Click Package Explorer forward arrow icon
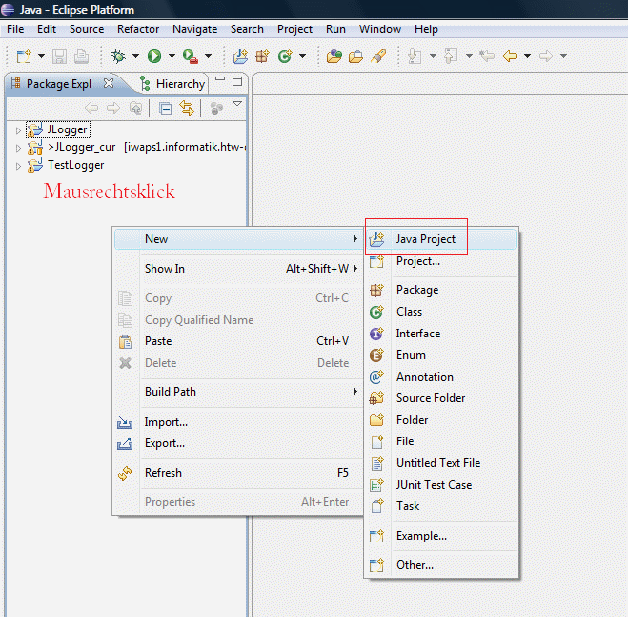Viewport: 628px width, 617px height. coord(113,108)
